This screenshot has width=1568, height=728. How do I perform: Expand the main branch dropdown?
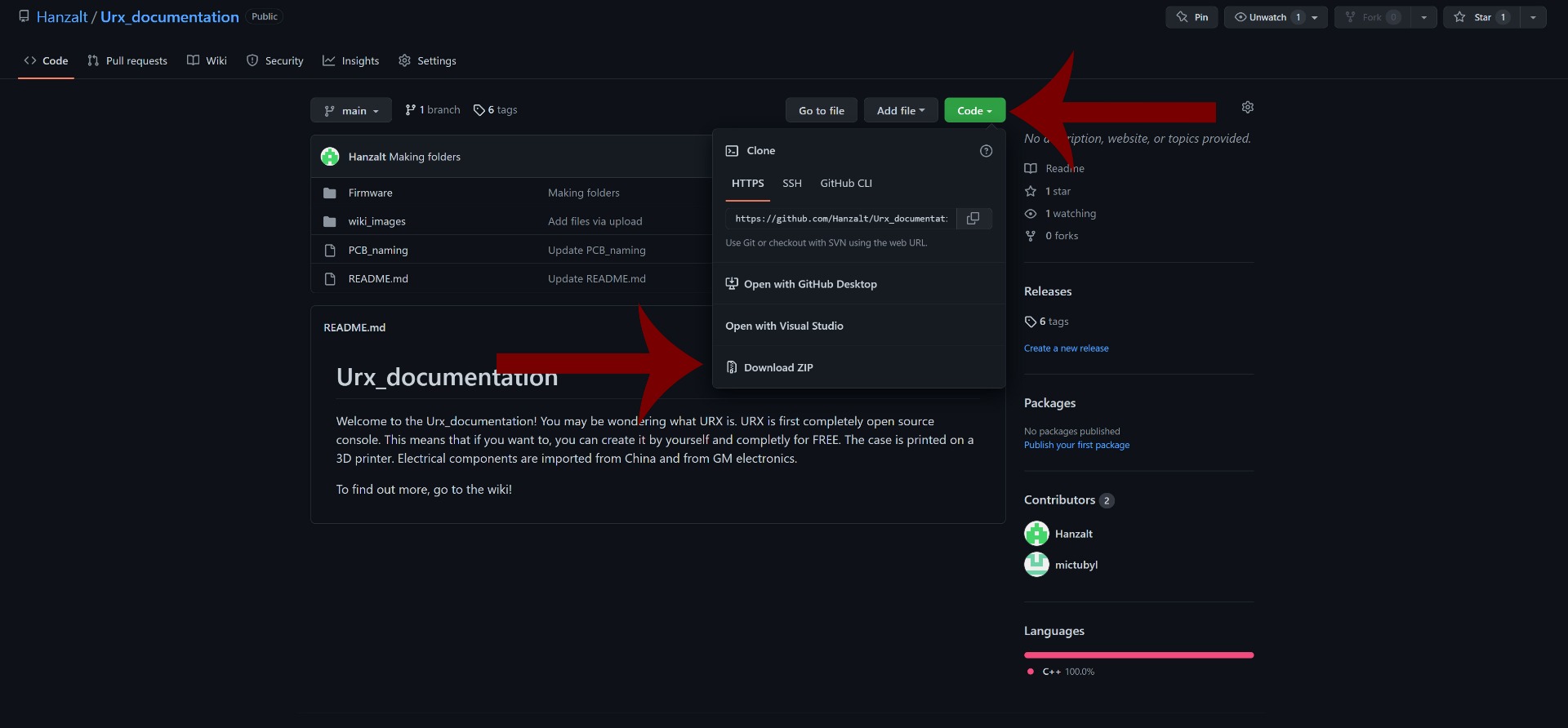351,111
